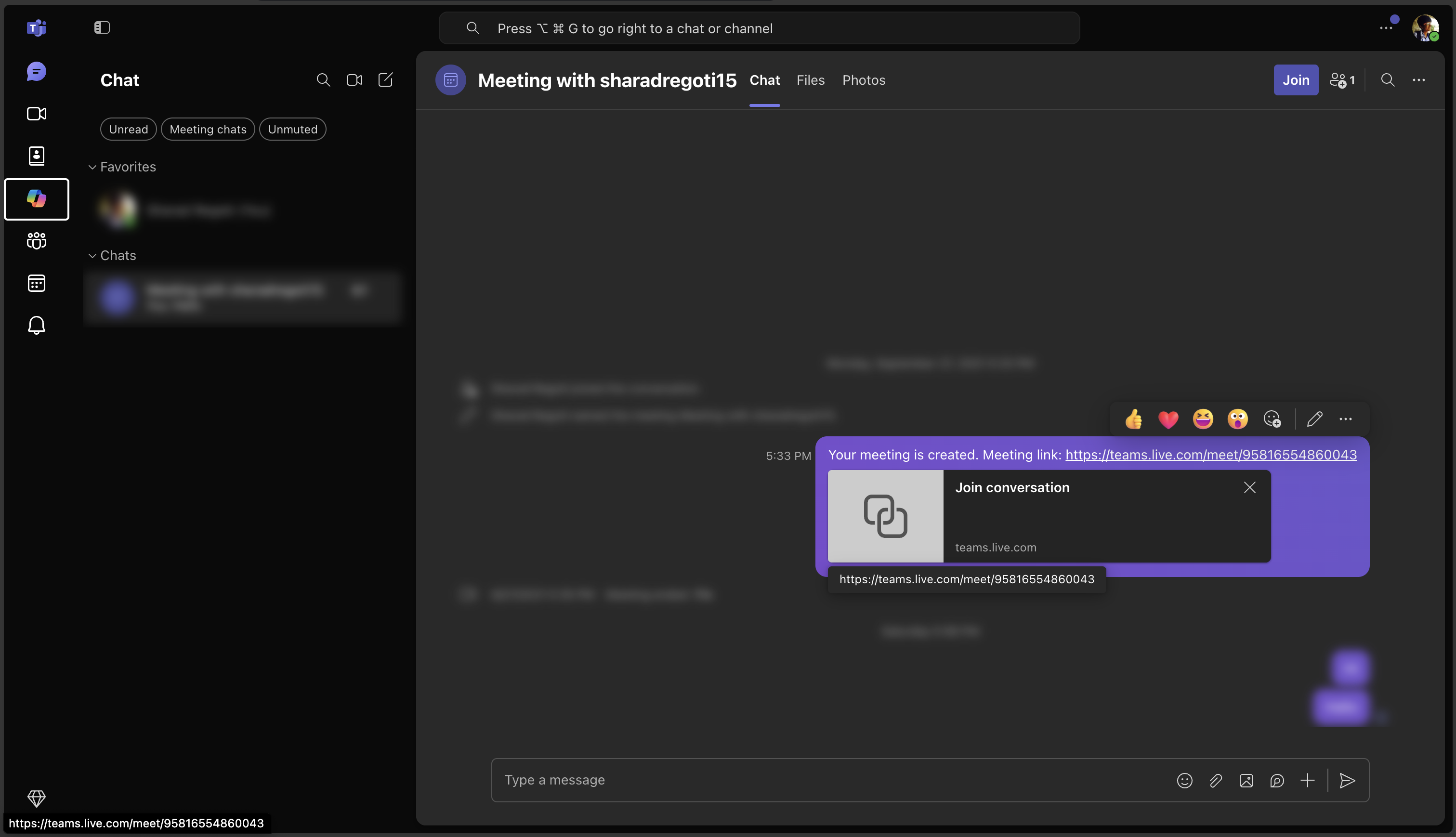This screenshot has height=837, width=1456.
Task: Open the Contacts people icon in the left rail
Action: [x=36, y=156]
